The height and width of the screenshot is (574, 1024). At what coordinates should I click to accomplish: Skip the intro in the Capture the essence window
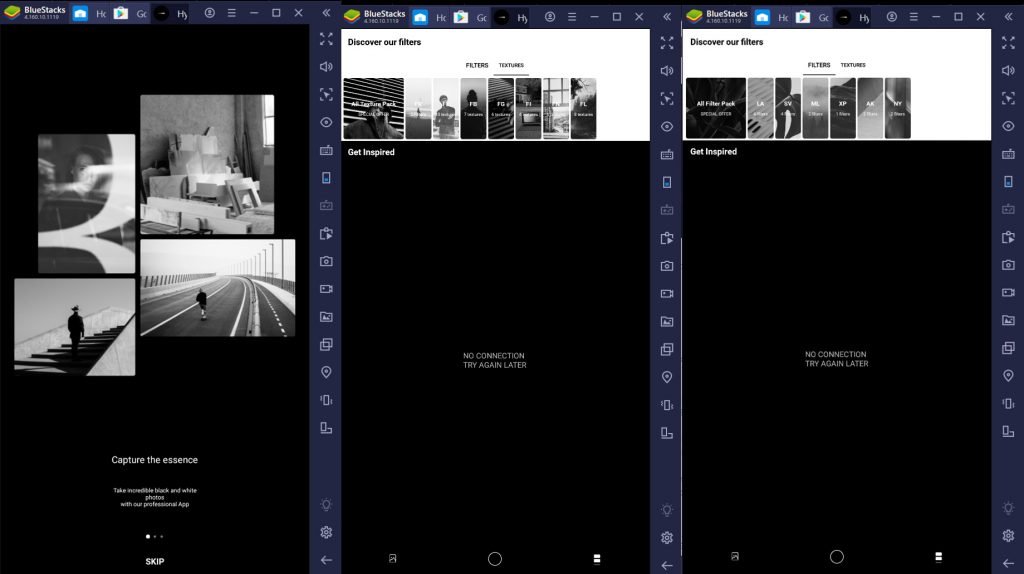[155, 562]
